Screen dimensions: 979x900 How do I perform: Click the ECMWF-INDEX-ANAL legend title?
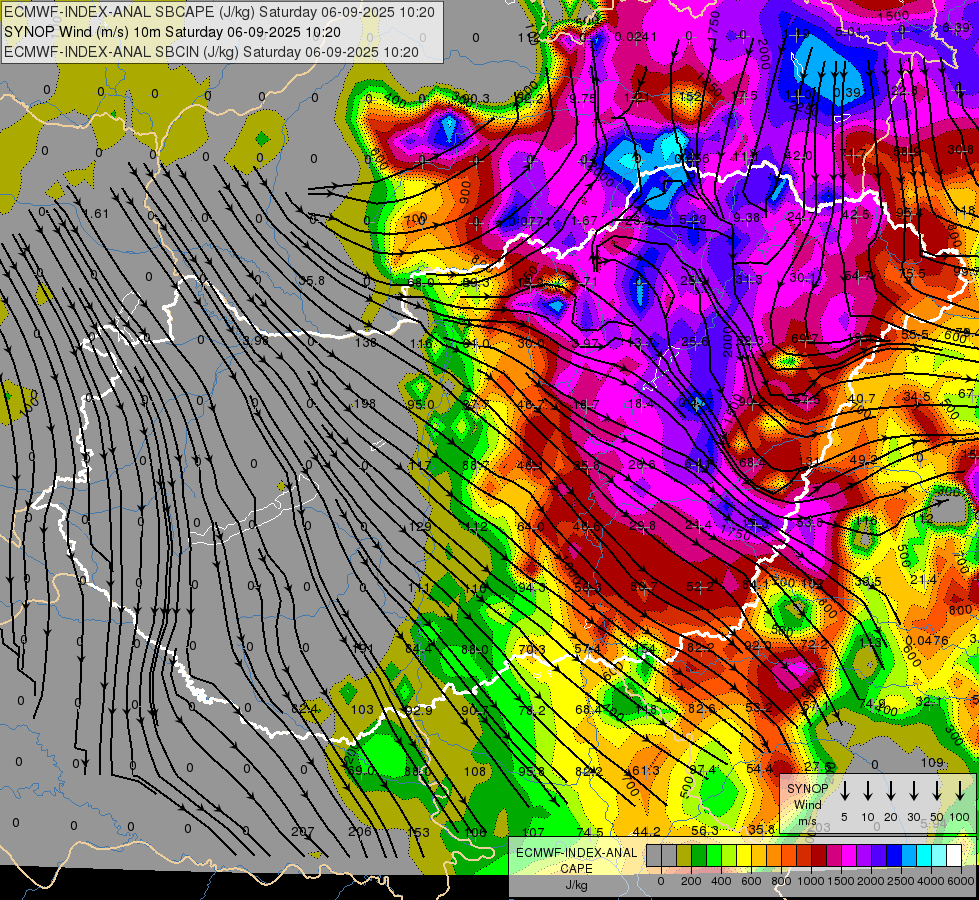coord(576,853)
